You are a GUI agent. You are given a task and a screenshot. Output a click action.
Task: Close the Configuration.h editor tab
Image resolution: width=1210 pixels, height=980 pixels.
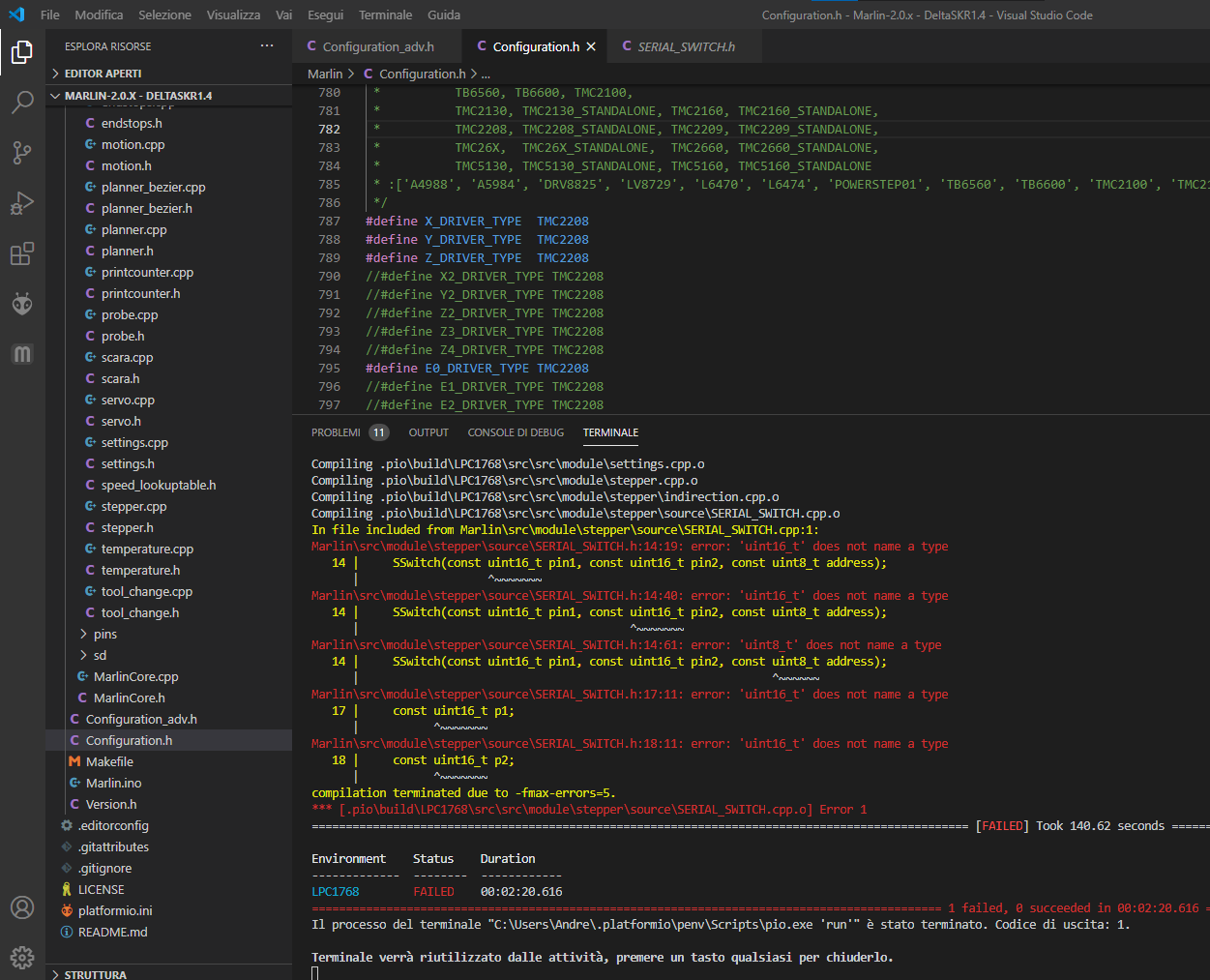click(591, 46)
